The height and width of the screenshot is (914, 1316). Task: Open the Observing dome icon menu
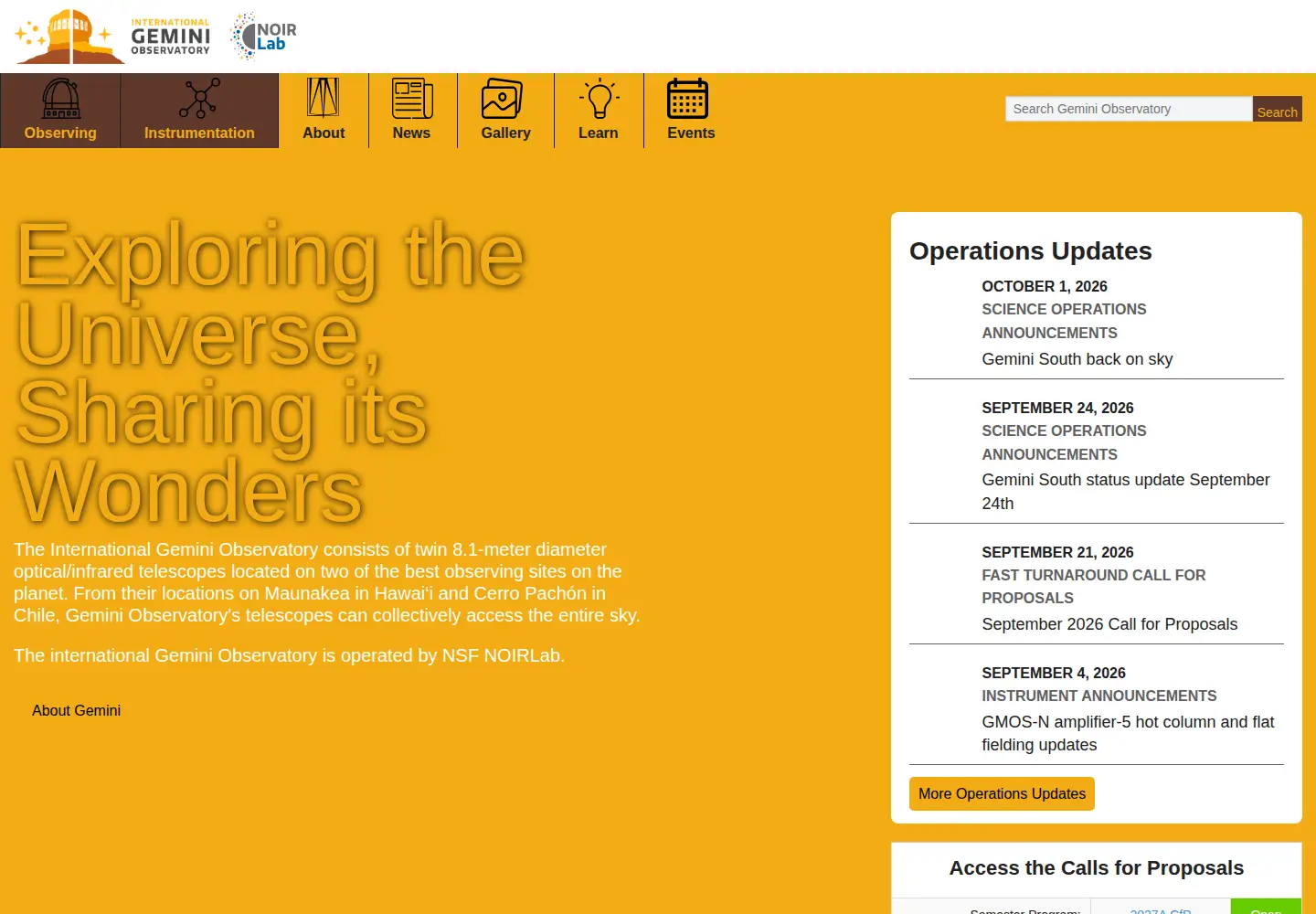pyautogui.click(x=60, y=99)
